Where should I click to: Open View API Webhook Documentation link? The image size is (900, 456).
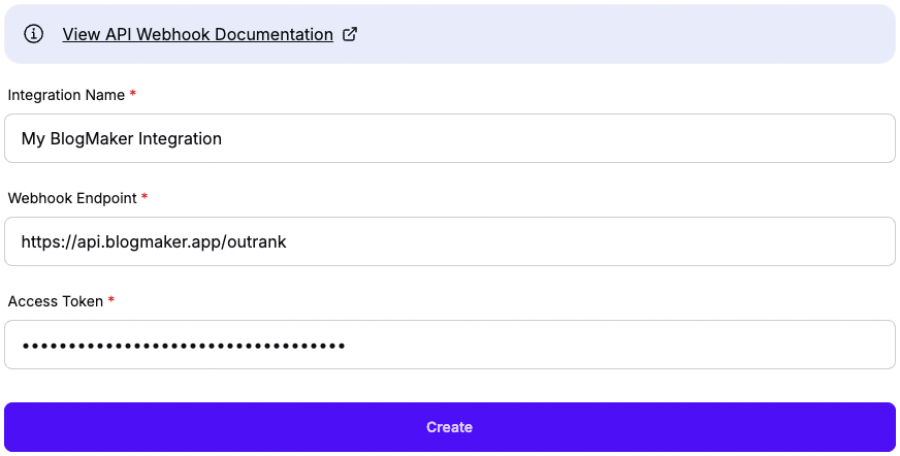197,34
